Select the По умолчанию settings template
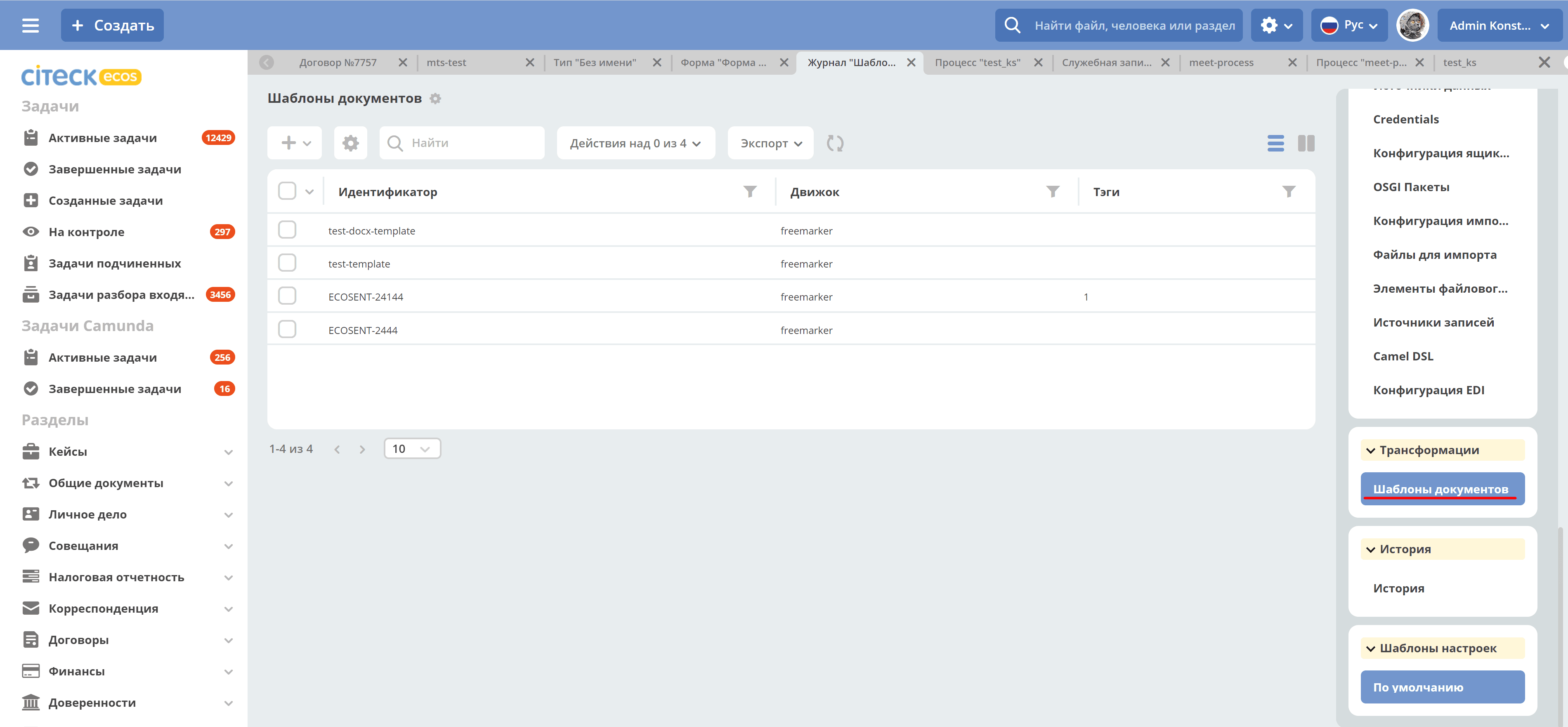The height and width of the screenshot is (727, 1568). pyautogui.click(x=1442, y=687)
